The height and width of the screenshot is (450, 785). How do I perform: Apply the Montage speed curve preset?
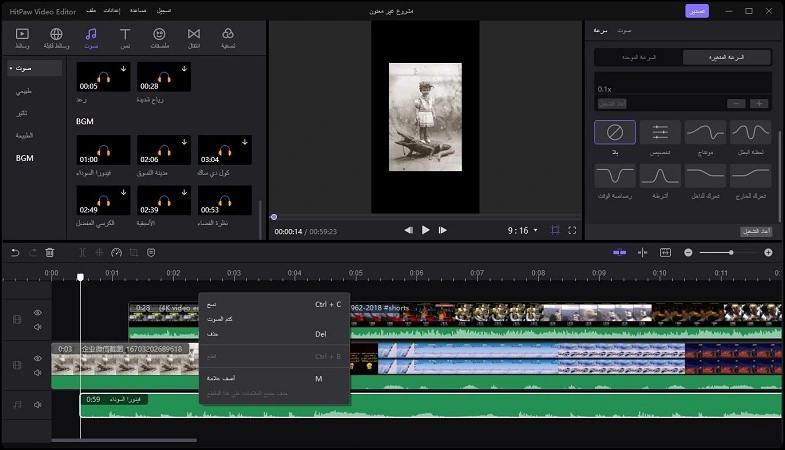705,132
